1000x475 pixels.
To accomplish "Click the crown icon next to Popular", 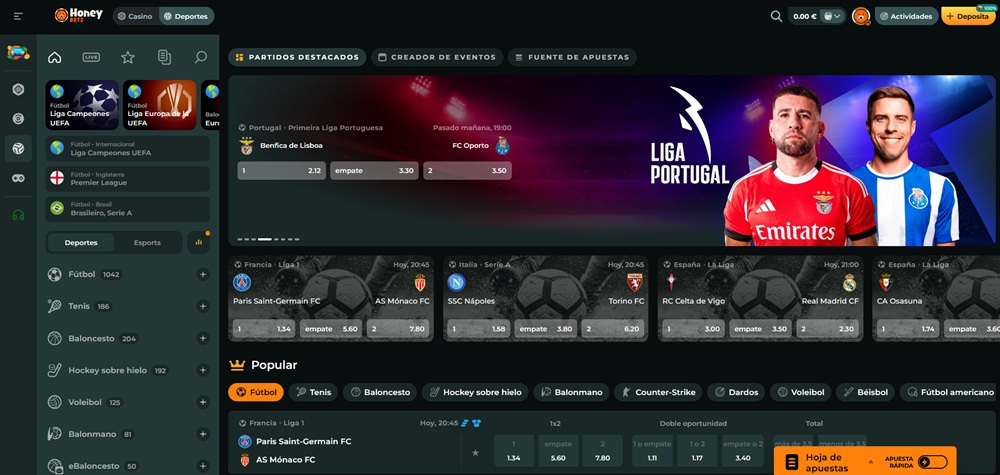I will coord(237,365).
